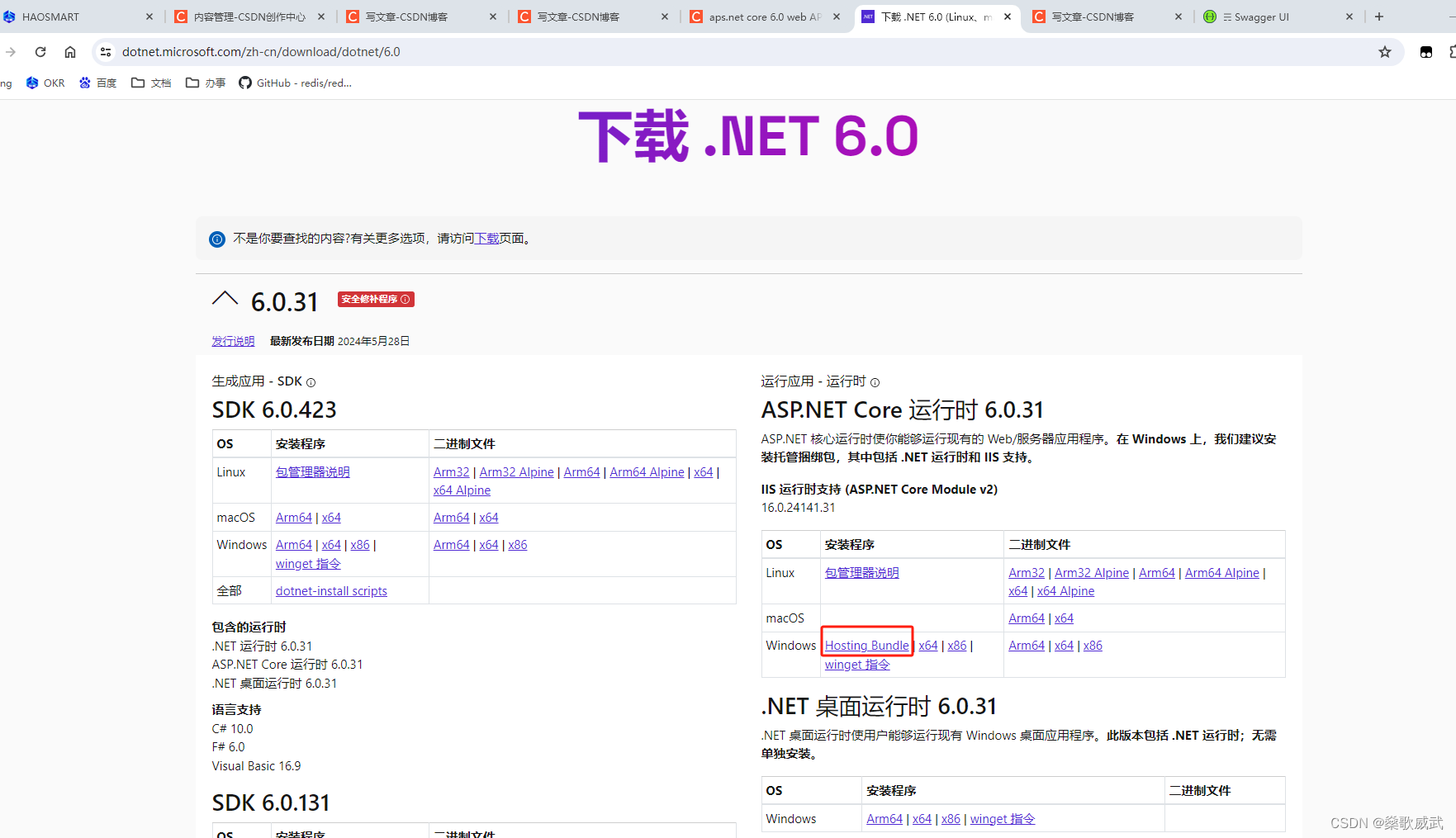1456x838 pixels.
Task: Download SDK macOS Arm64 installer
Action: pyautogui.click(x=294, y=518)
